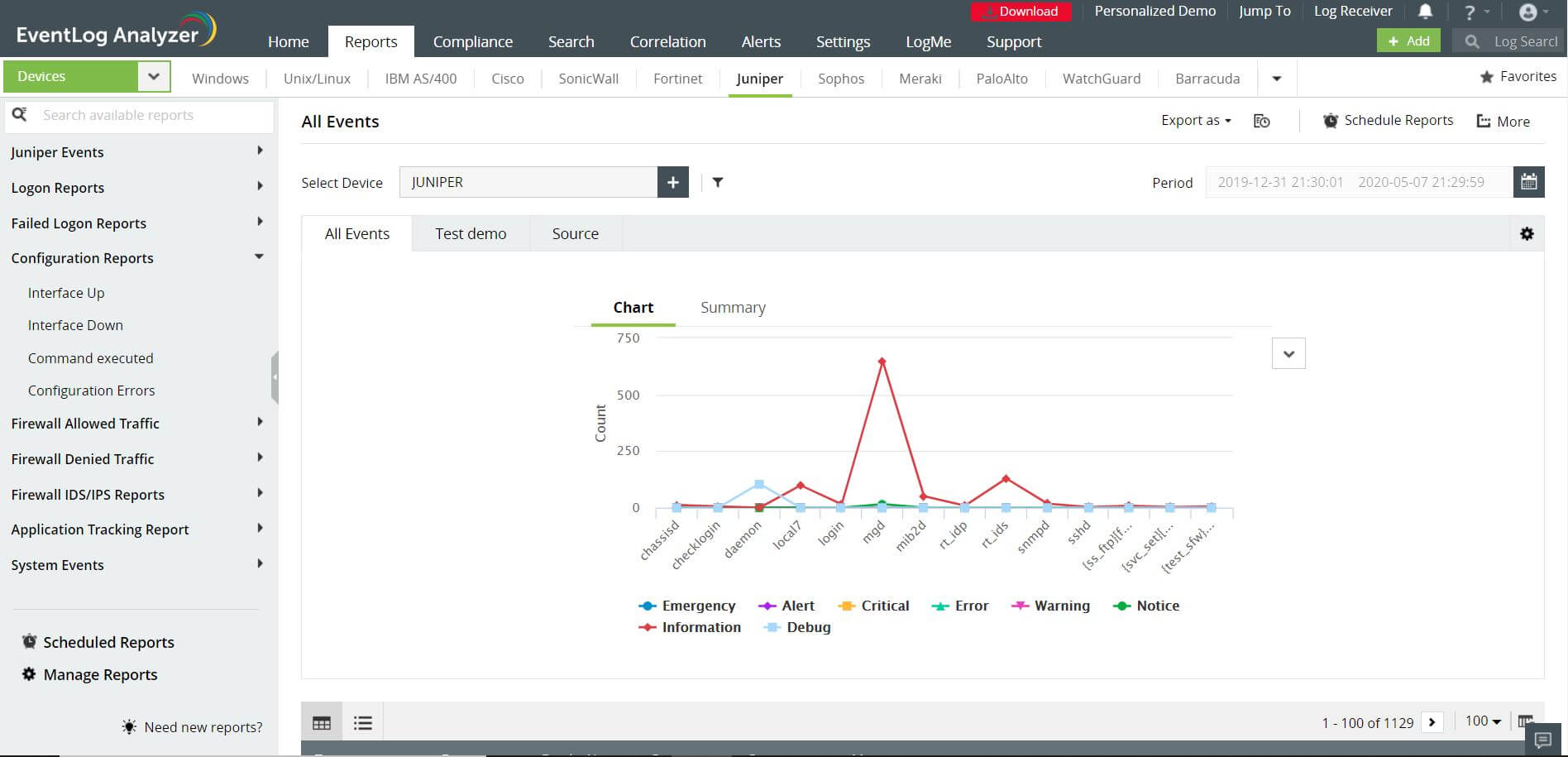The height and width of the screenshot is (757, 1568).
Task: Go to the Alerts main tab
Action: 761,41
